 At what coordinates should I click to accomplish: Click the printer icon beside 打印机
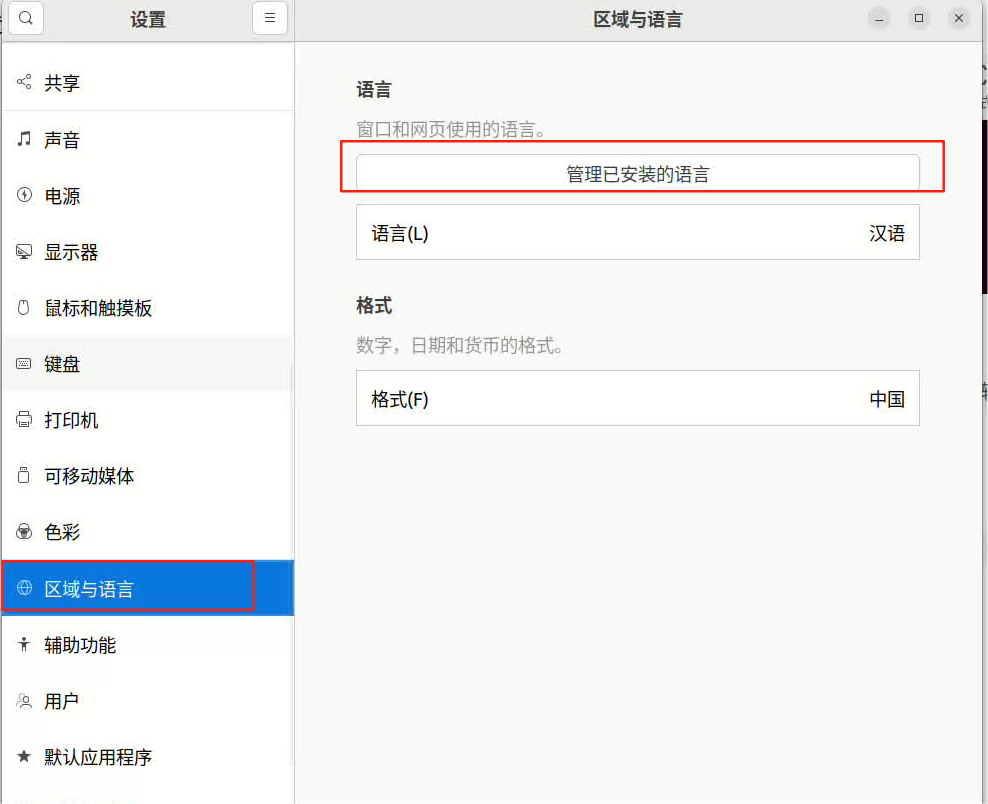[24, 420]
